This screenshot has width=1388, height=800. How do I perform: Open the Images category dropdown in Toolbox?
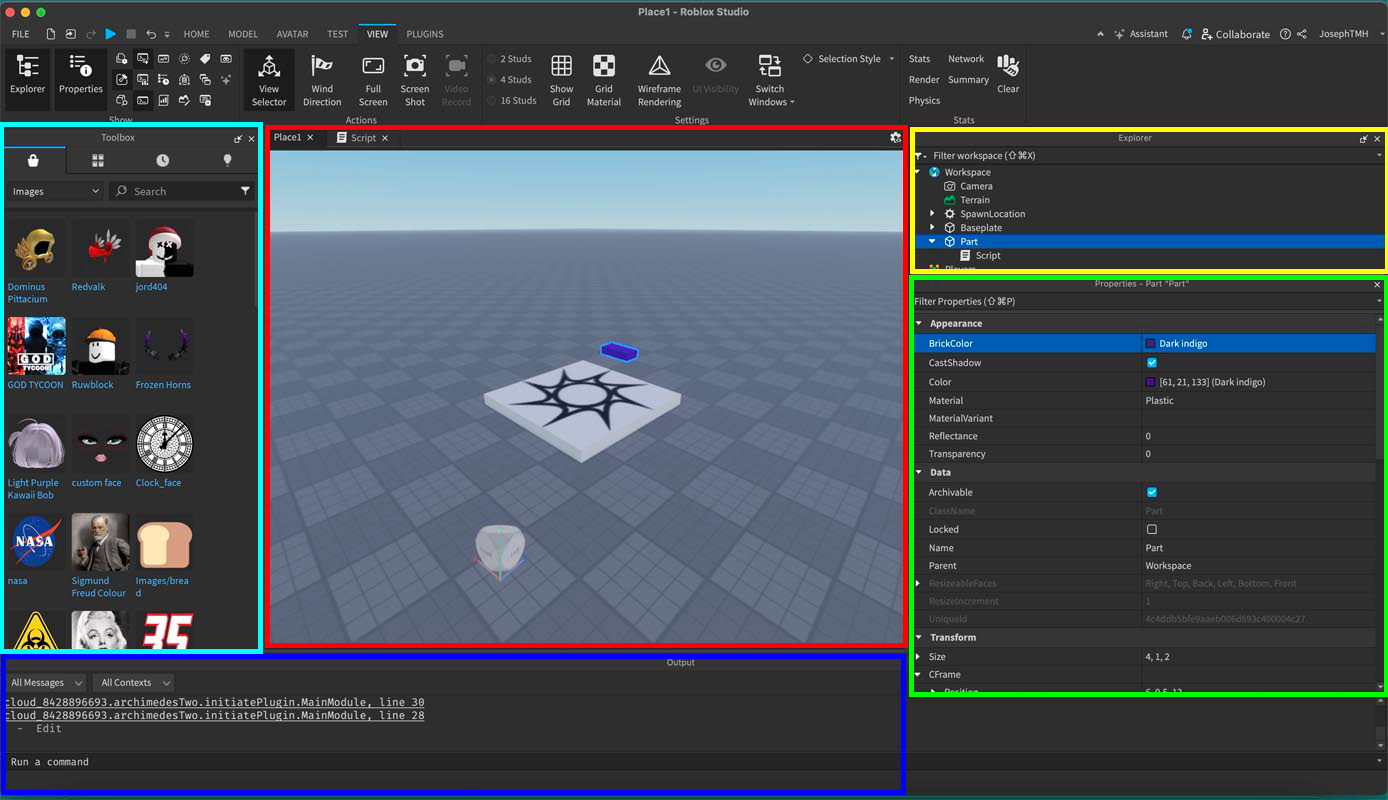tap(55, 191)
